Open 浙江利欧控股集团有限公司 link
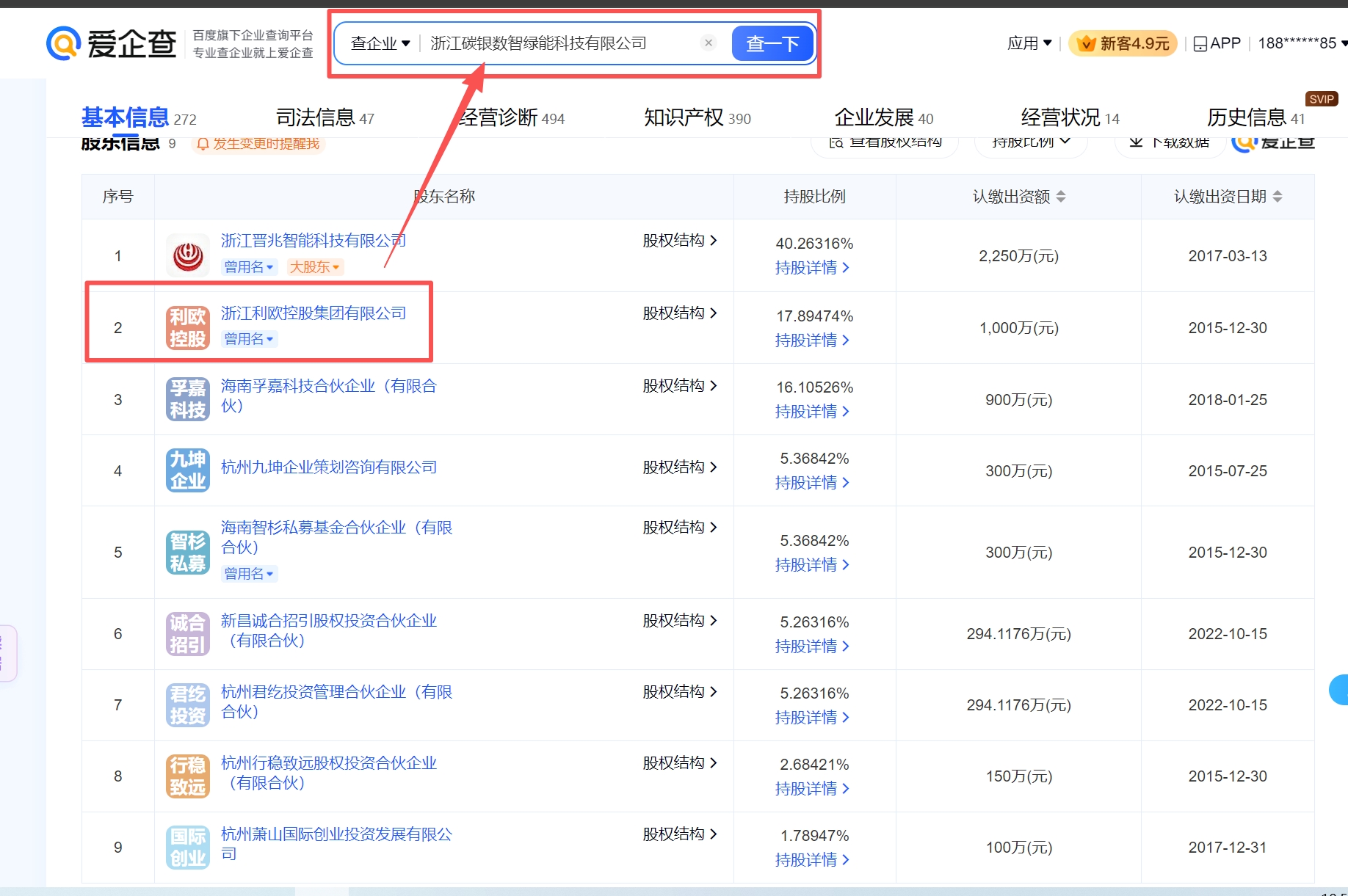The image size is (1348, 896). coord(314,313)
